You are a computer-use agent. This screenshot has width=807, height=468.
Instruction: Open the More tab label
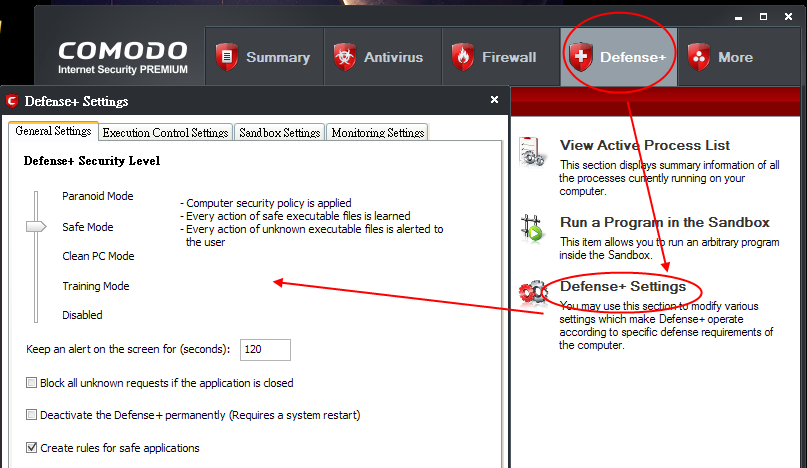(x=735, y=57)
